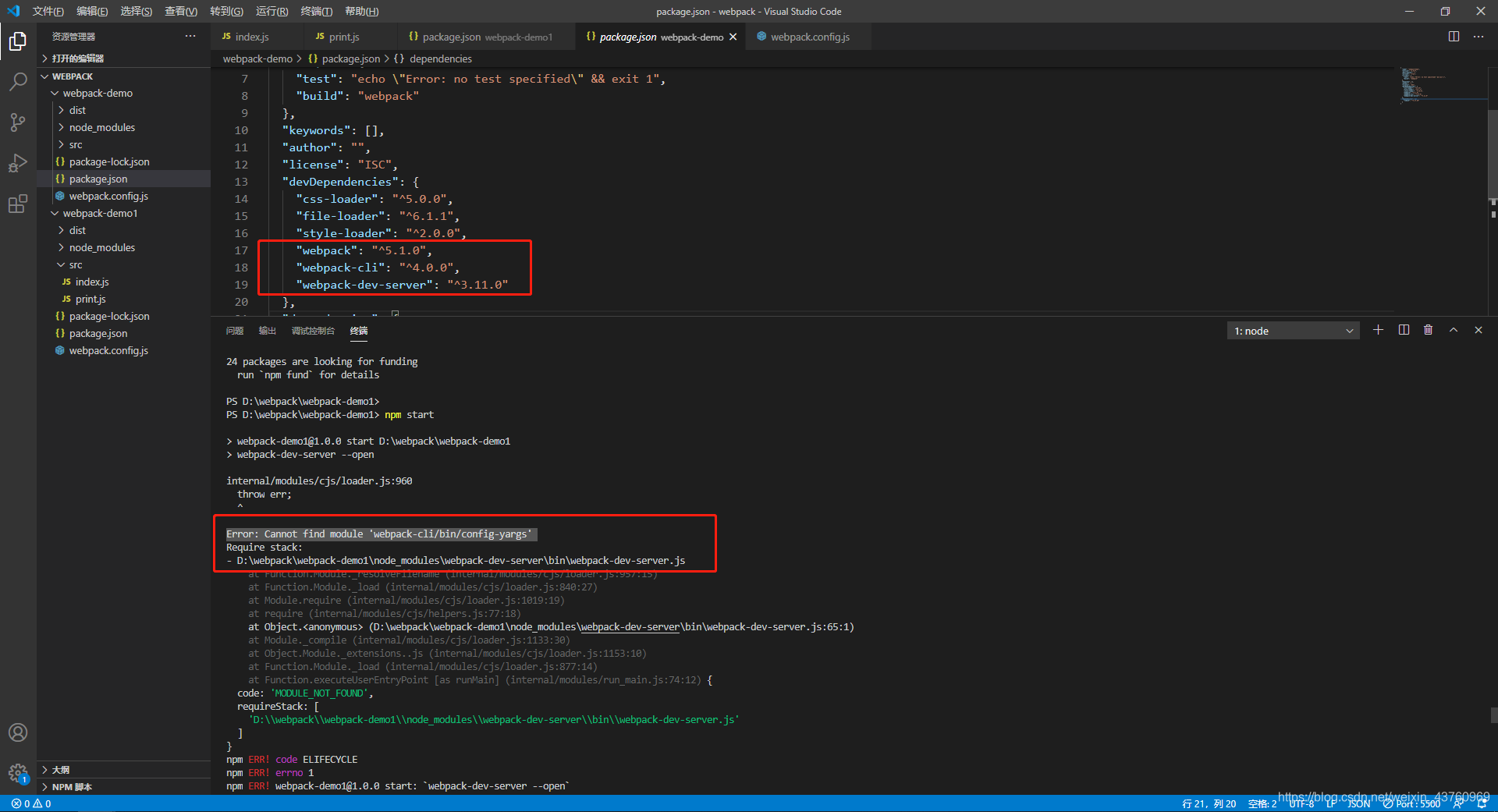Open the 选择(S) menu
The width and height of the screenshot is (1498, 812).
[x=137, y=11]
